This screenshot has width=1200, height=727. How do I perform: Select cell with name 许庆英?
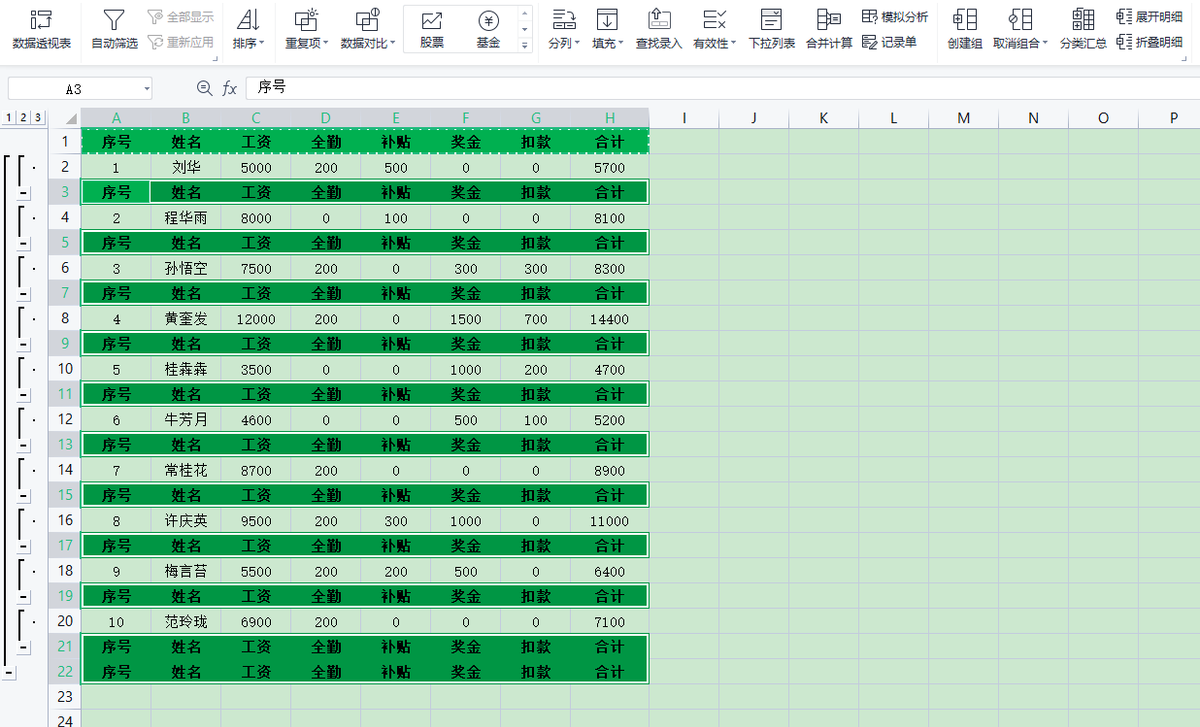[186, 521]
